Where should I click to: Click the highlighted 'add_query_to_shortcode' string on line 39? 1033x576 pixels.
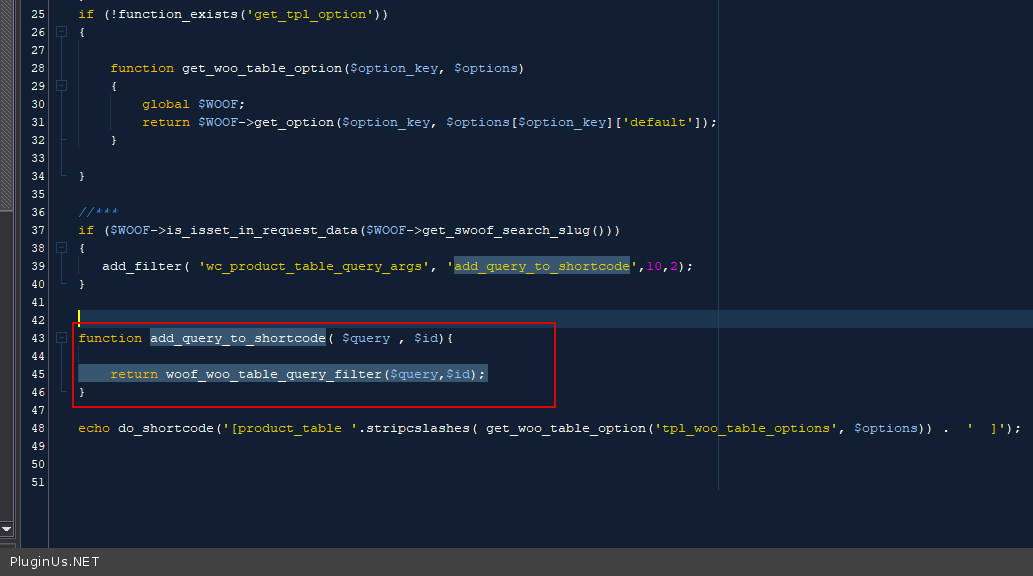point(542,266)
